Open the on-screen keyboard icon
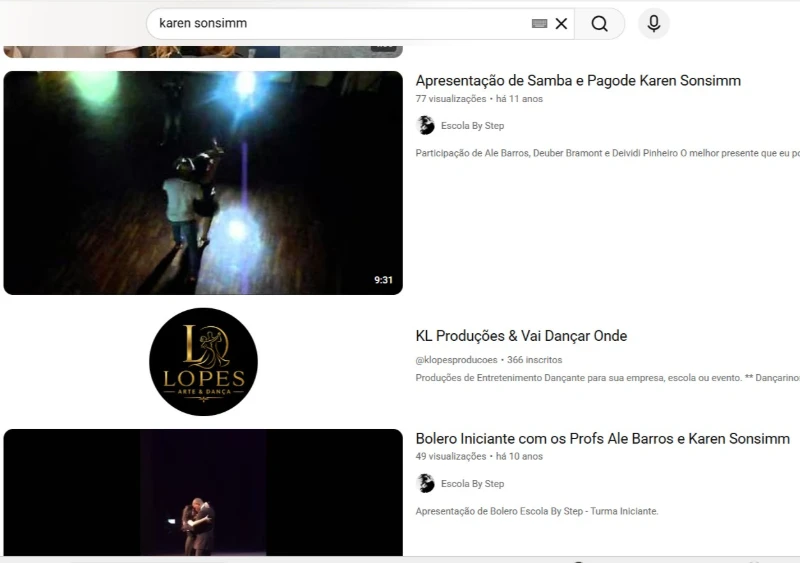800x563 pixels. (x=539, y=23)
